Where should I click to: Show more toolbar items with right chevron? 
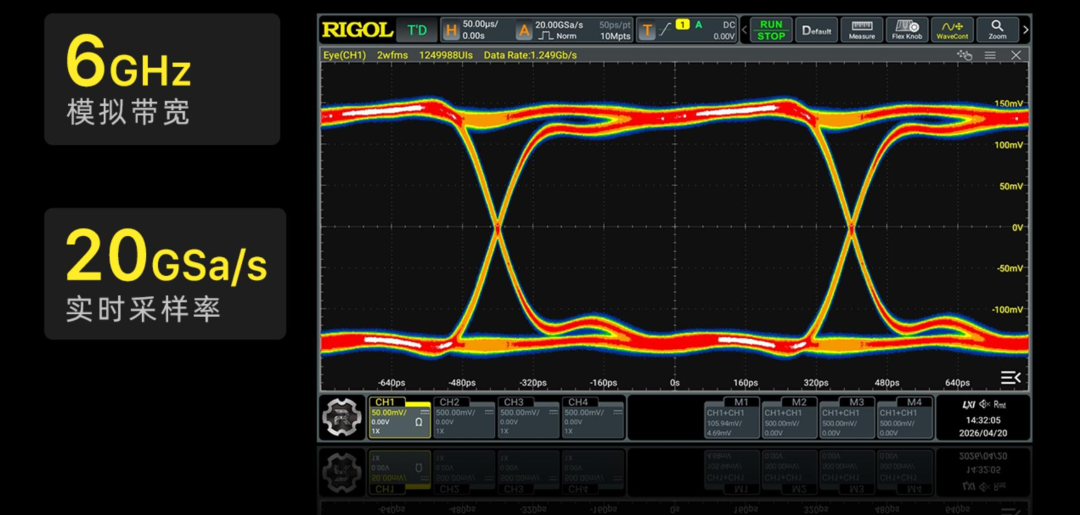pyautogui.click(x=1026, y=30)
